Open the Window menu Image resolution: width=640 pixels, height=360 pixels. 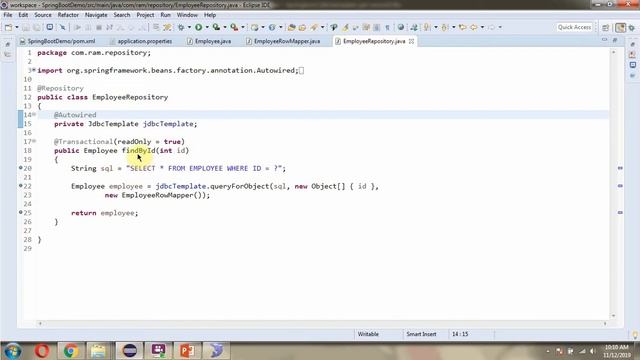187,15
